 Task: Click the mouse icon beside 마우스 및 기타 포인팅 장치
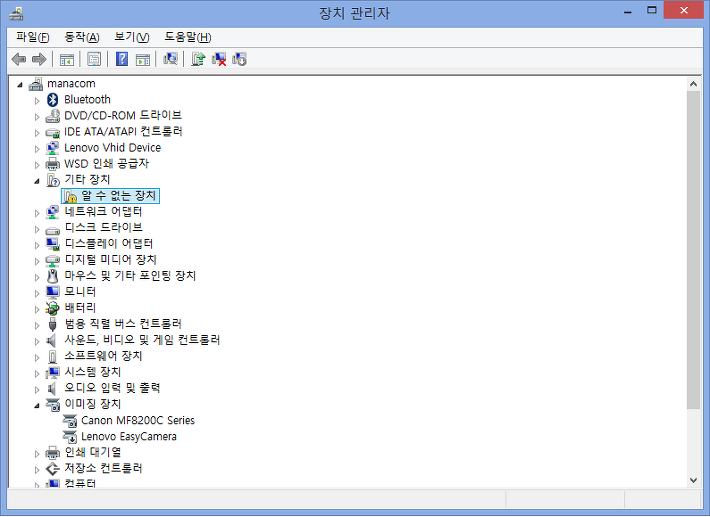(x=53, y=276)
